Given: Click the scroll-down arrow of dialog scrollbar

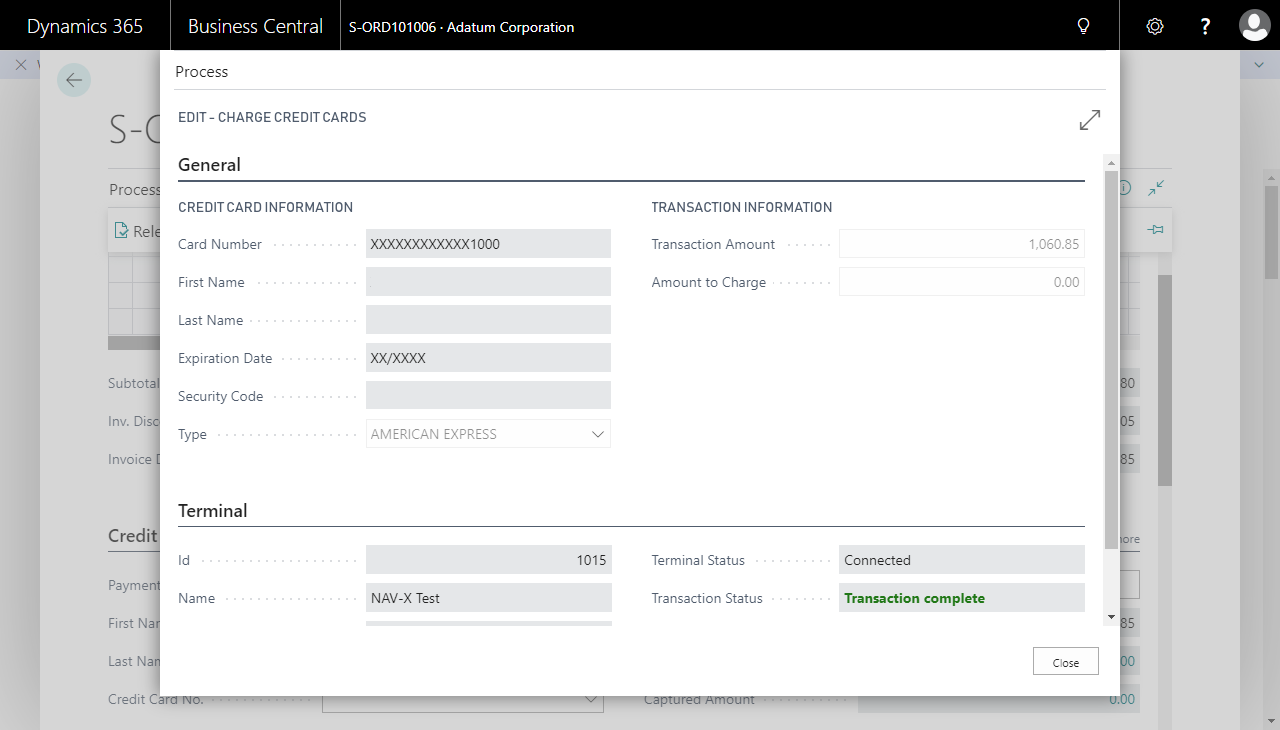Looking at the screenshot, I should (x=1111, y=617).
